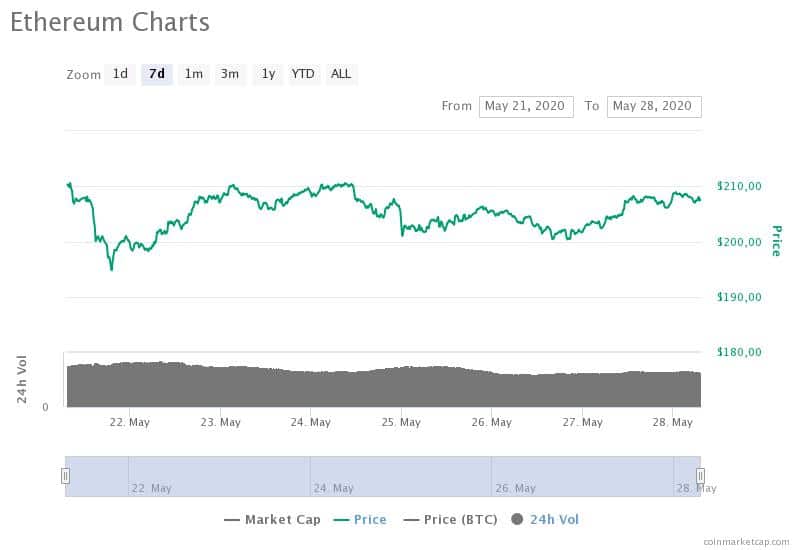The width and height of the screenshot is (800, 550).
Task: Click the 24h volume bar area
Action: tap(384, 385)
